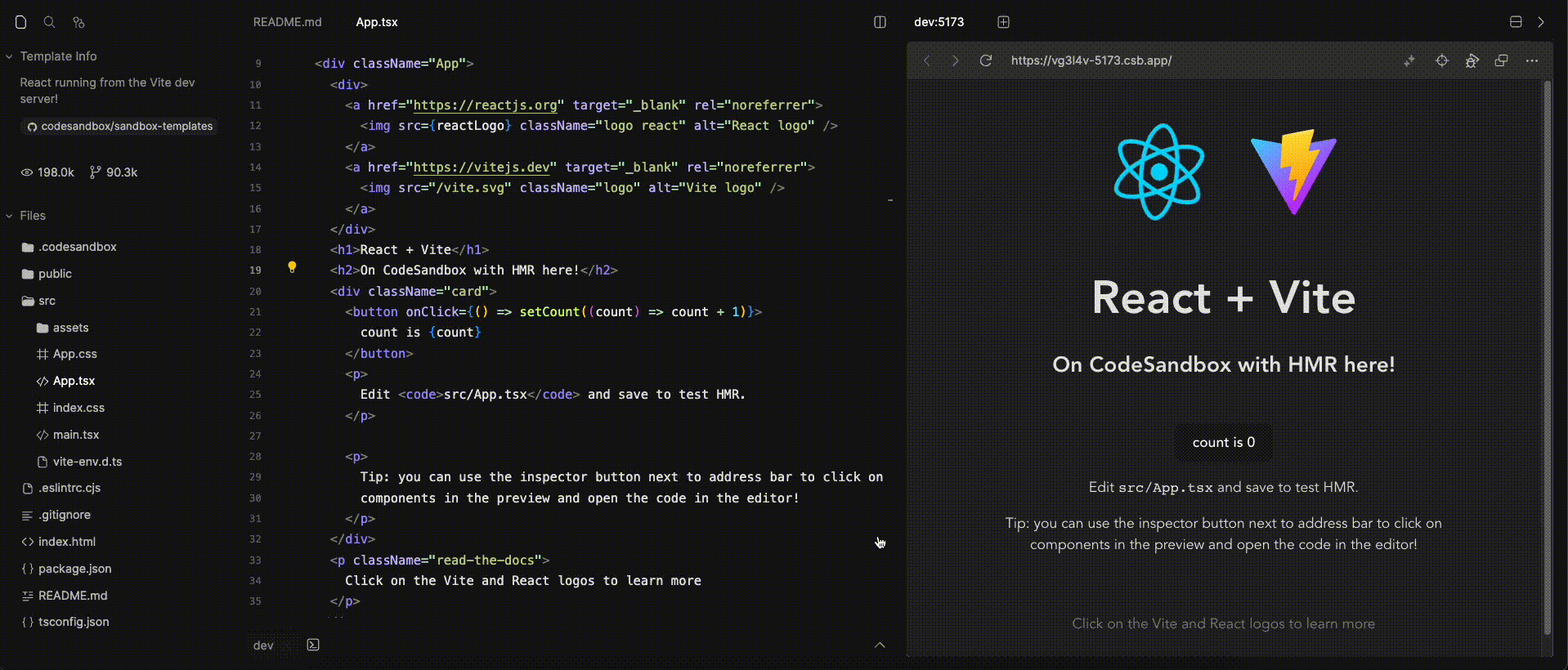Image resolution: width=1568 pixels, height=670 pixels.
Task: Click the fork count 90.3k
Action: point(114,172)
